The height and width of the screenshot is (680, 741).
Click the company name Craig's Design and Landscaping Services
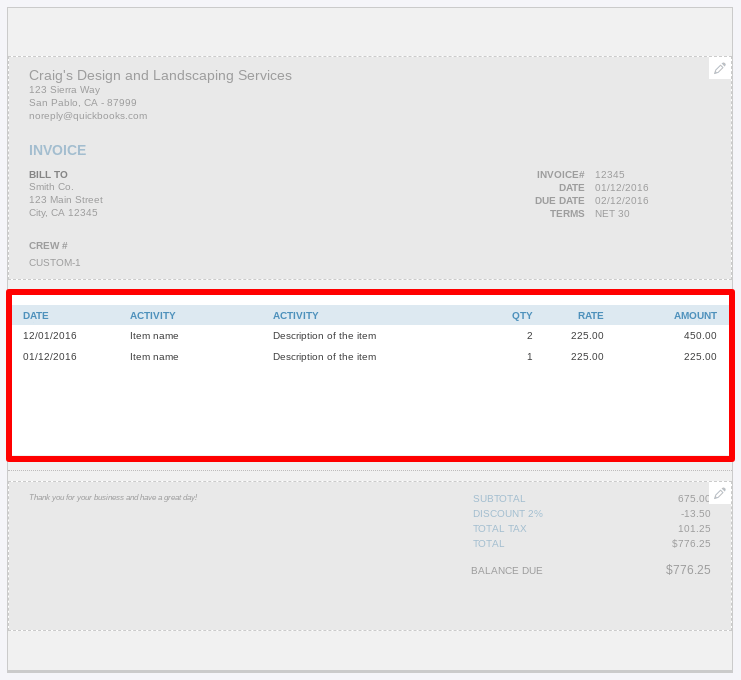click(x=160, y=76)
